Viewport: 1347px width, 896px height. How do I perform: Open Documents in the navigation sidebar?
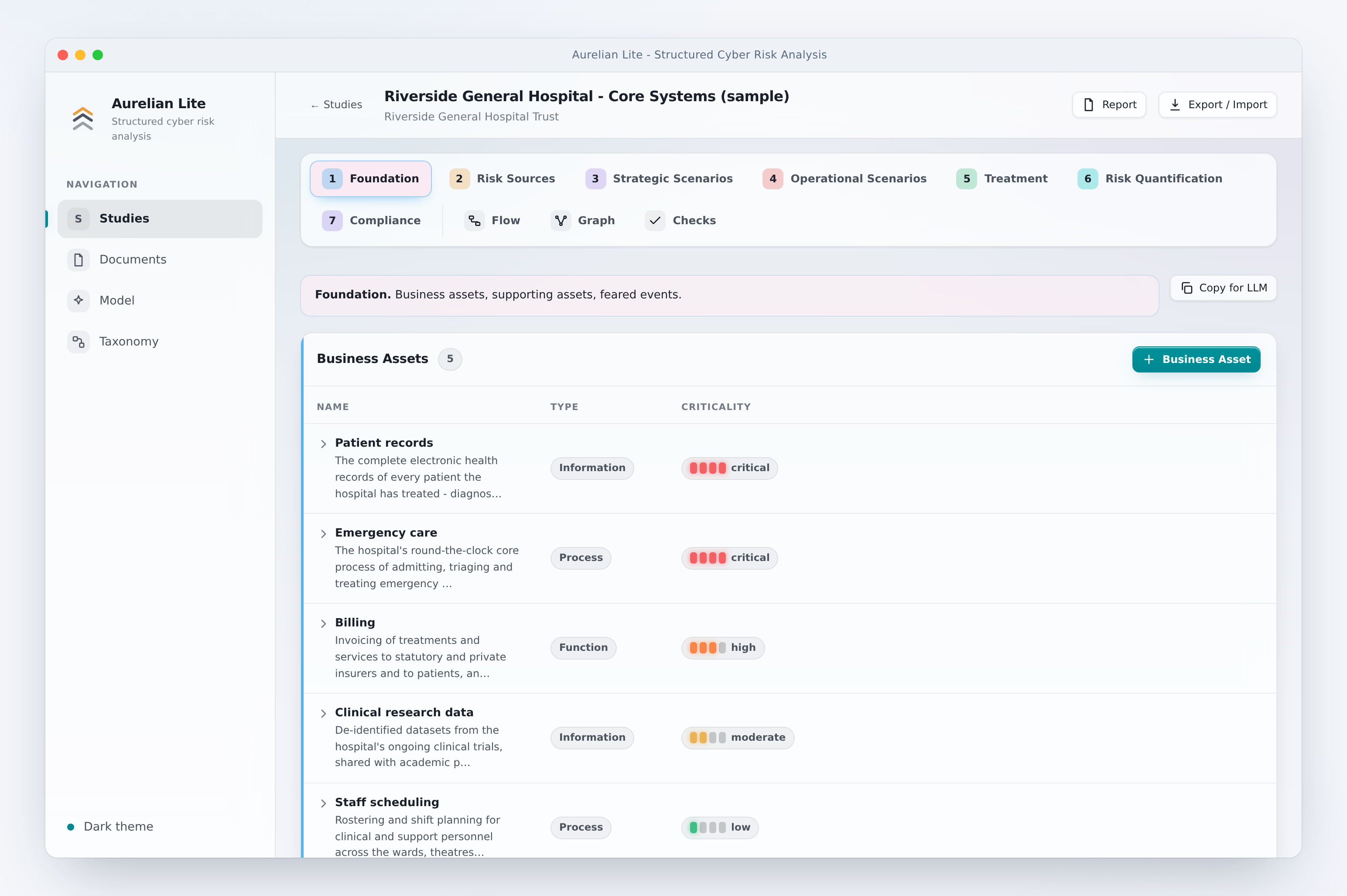160,260
